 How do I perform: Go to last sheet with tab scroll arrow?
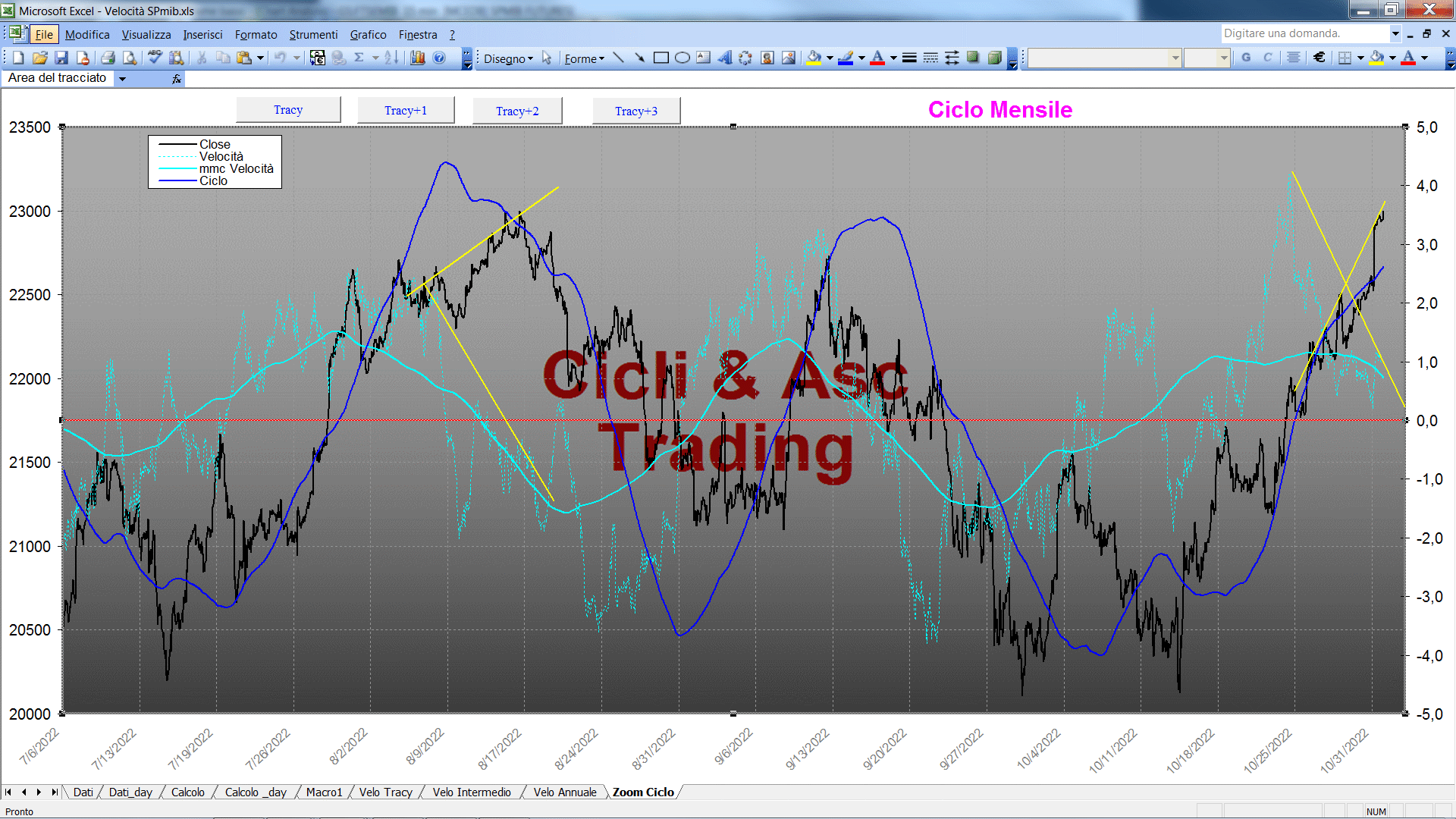pos(55,792)
